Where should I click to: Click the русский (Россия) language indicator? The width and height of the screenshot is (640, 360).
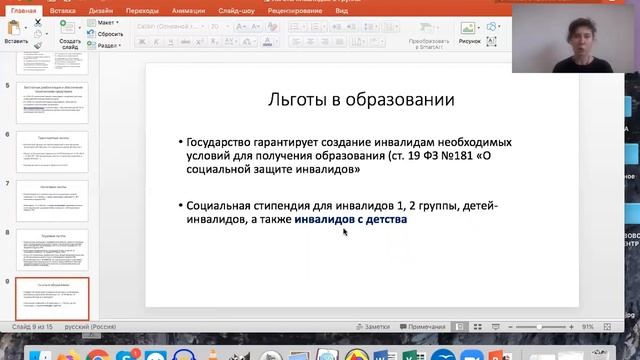(x=90, y=327)
